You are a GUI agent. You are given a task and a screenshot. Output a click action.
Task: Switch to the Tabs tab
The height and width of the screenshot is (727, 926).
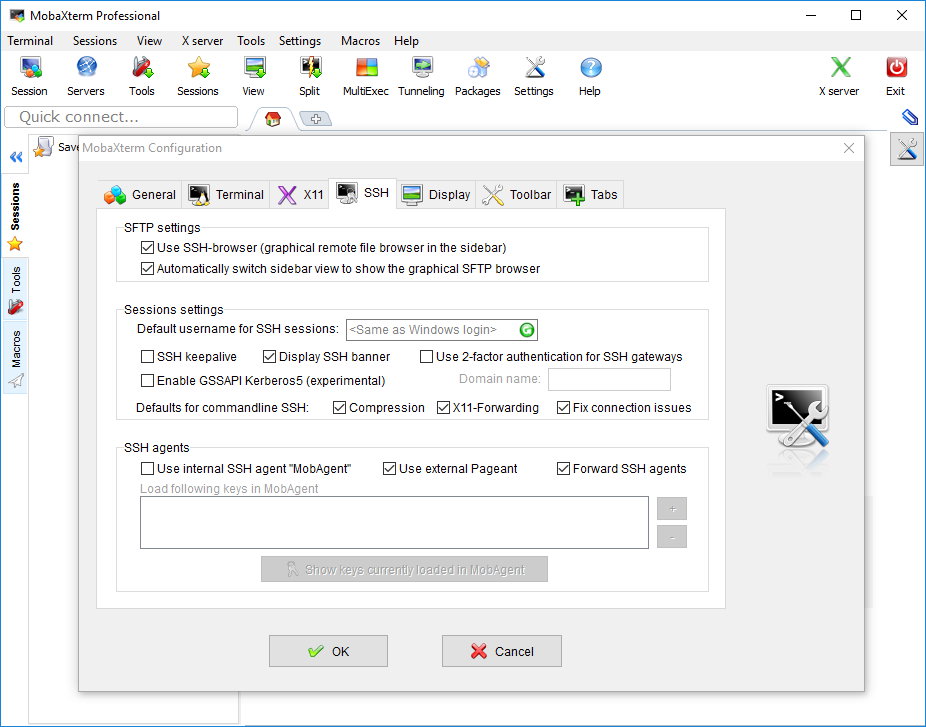(590, 194)
